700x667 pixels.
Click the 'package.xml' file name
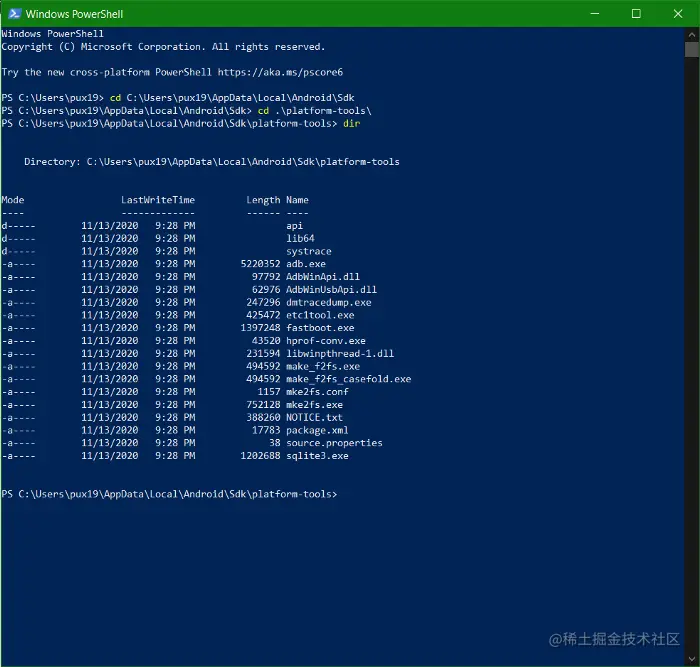pyautogui.click(x=317, y=430)
